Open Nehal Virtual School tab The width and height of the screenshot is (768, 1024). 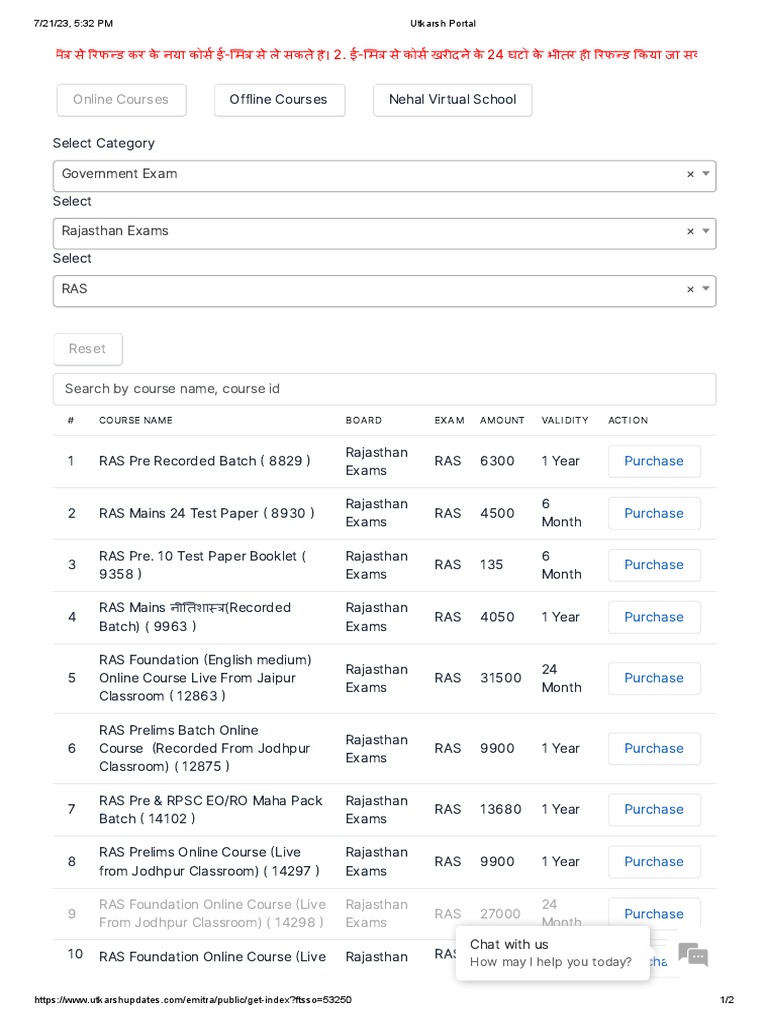[x=452, y=100]
